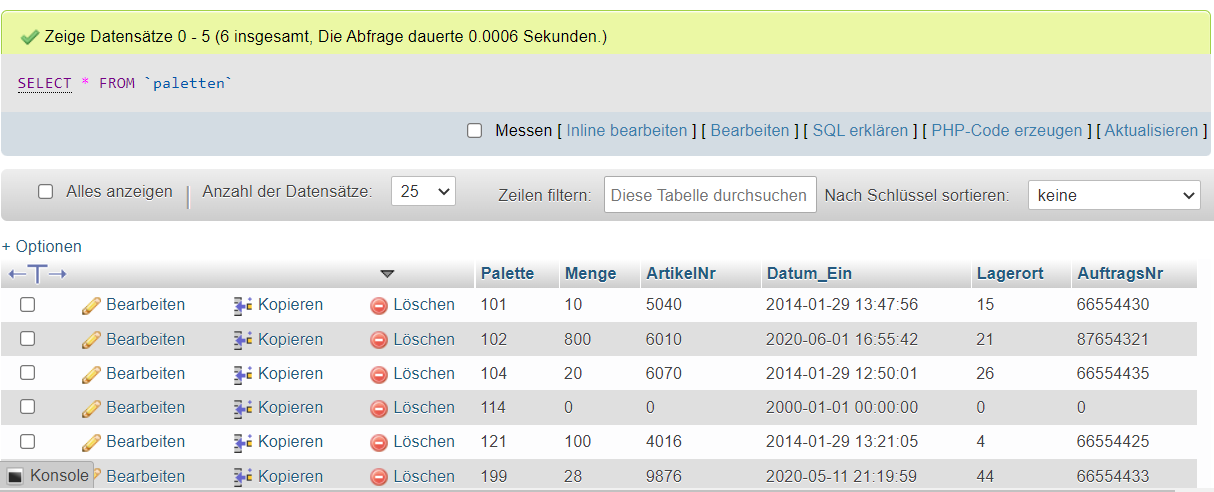The height and width of the screenshot is (492, 1214).
Task: Sort by the ArtikelNr column header
Action: pyautogui.click(x=681, y=274)
